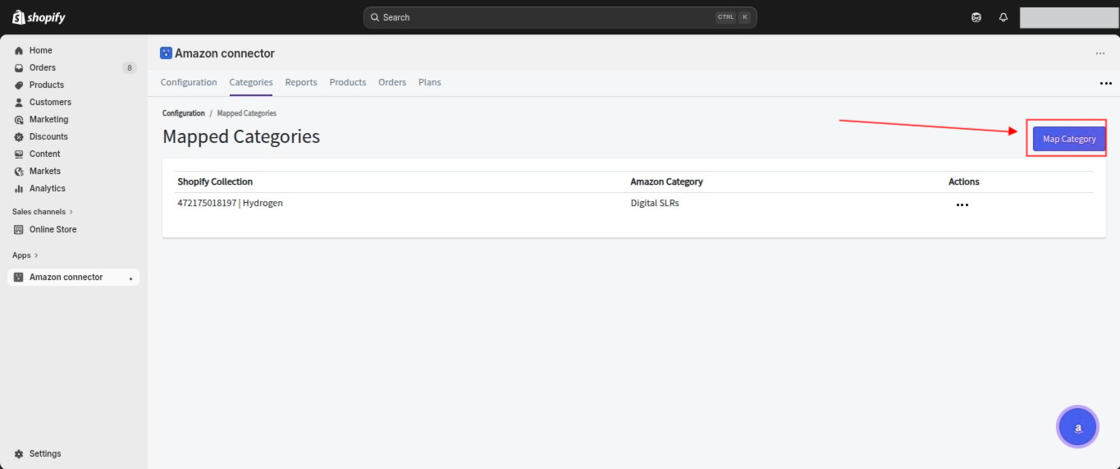This screenshot has width=1120, height=469.
Task: Click the Map Category button
Action: [1069, 139]
